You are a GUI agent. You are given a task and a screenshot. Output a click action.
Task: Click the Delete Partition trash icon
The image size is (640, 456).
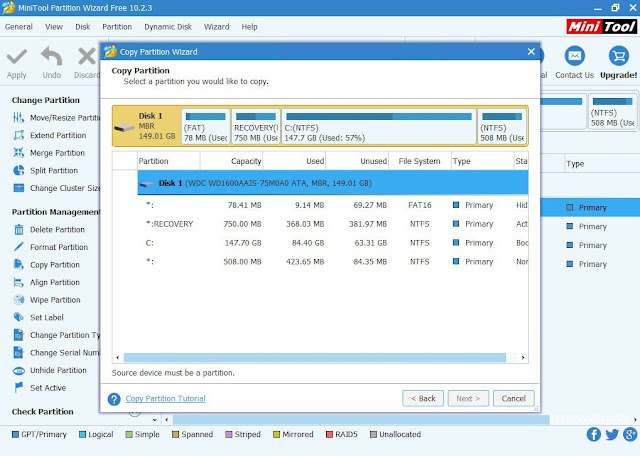18,229
